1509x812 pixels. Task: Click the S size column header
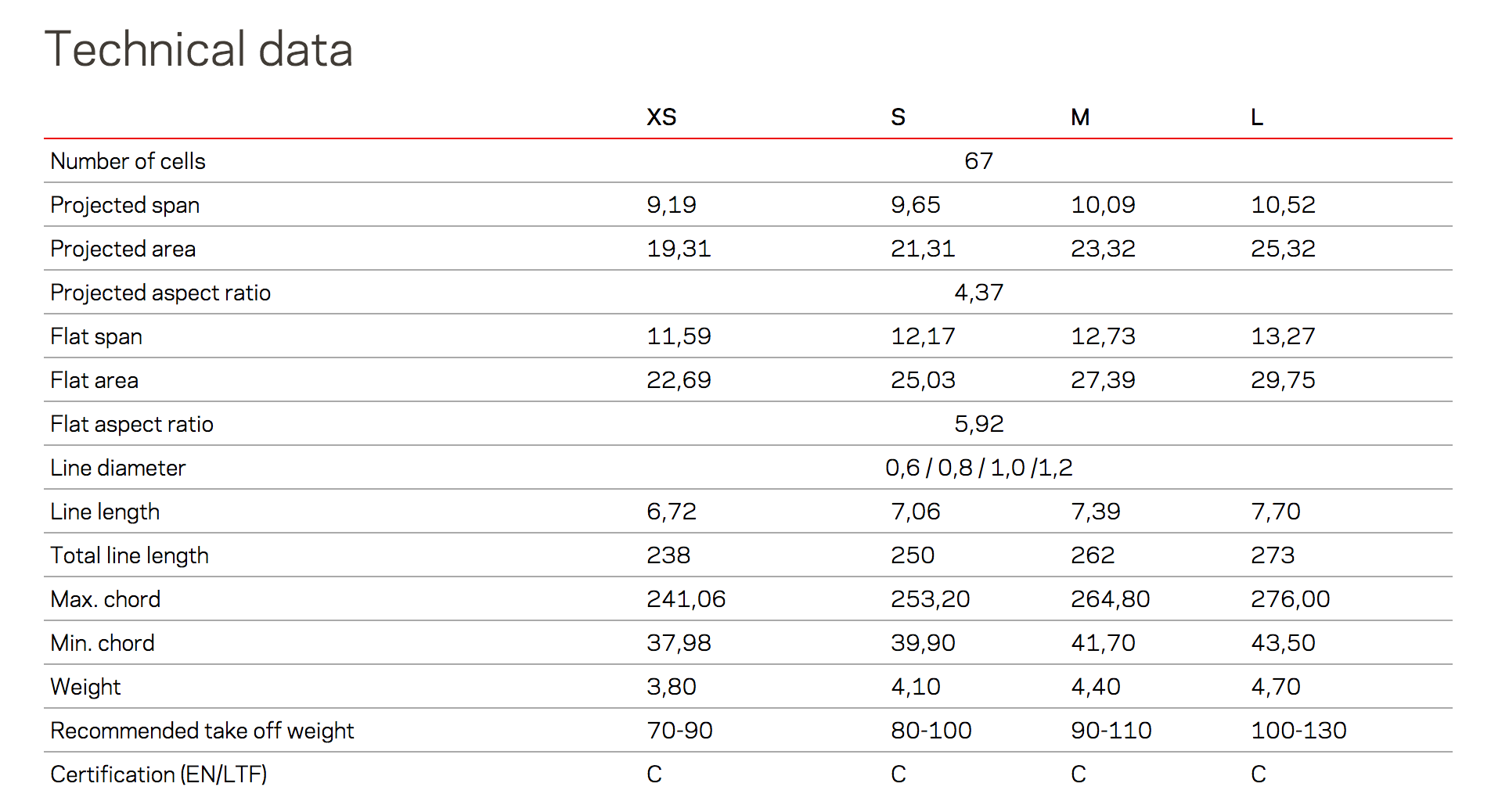[x=898, y=117]
